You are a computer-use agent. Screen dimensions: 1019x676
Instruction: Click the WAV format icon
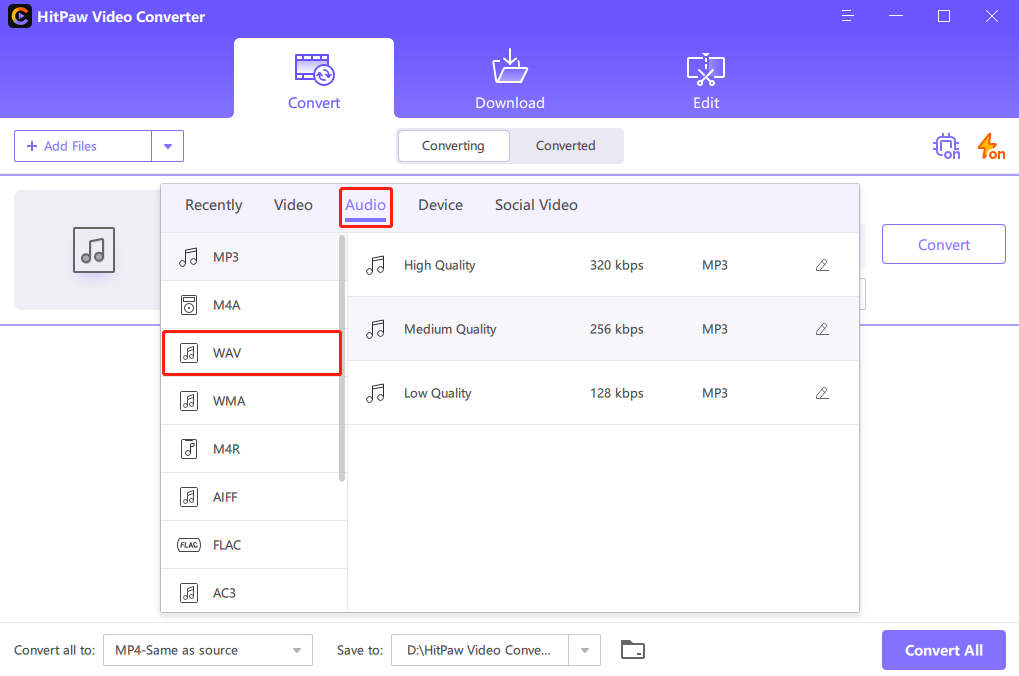tap(188, 353)
